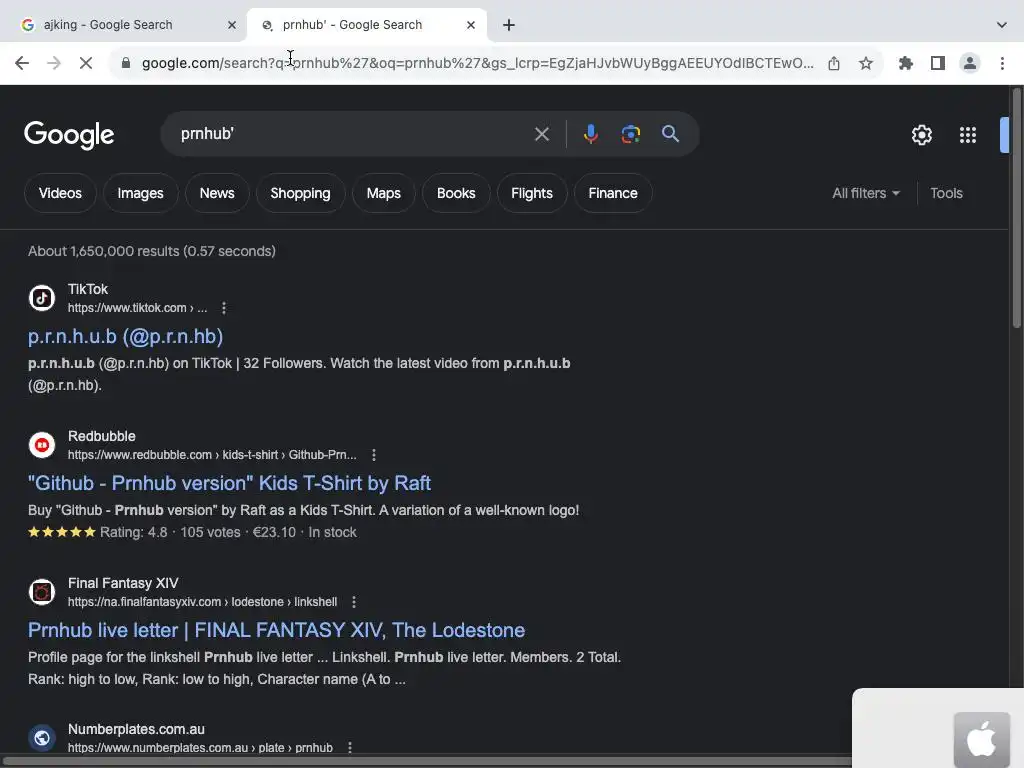Open Google quick settings gear
This screenshot has width=1024, height=768.
tap(921, 135)
